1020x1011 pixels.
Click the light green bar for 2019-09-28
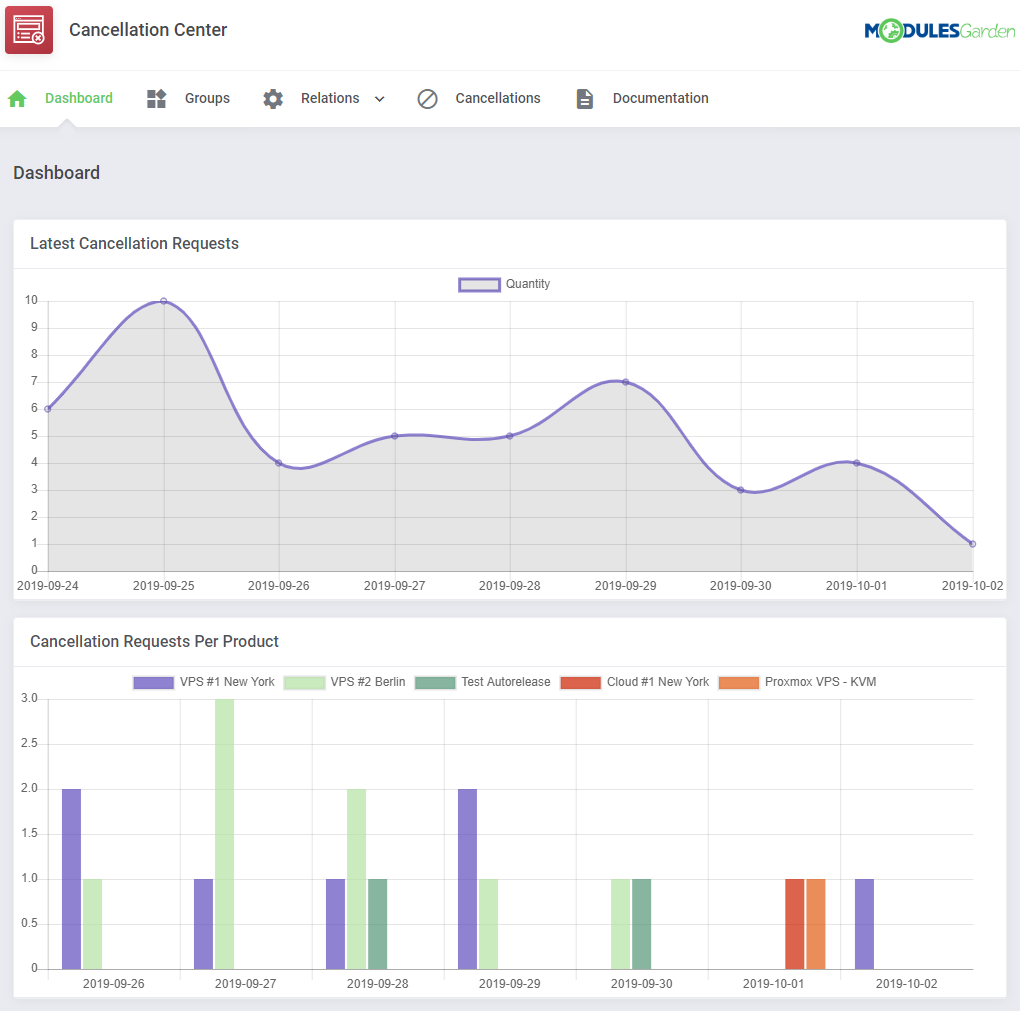coord(356,879)
